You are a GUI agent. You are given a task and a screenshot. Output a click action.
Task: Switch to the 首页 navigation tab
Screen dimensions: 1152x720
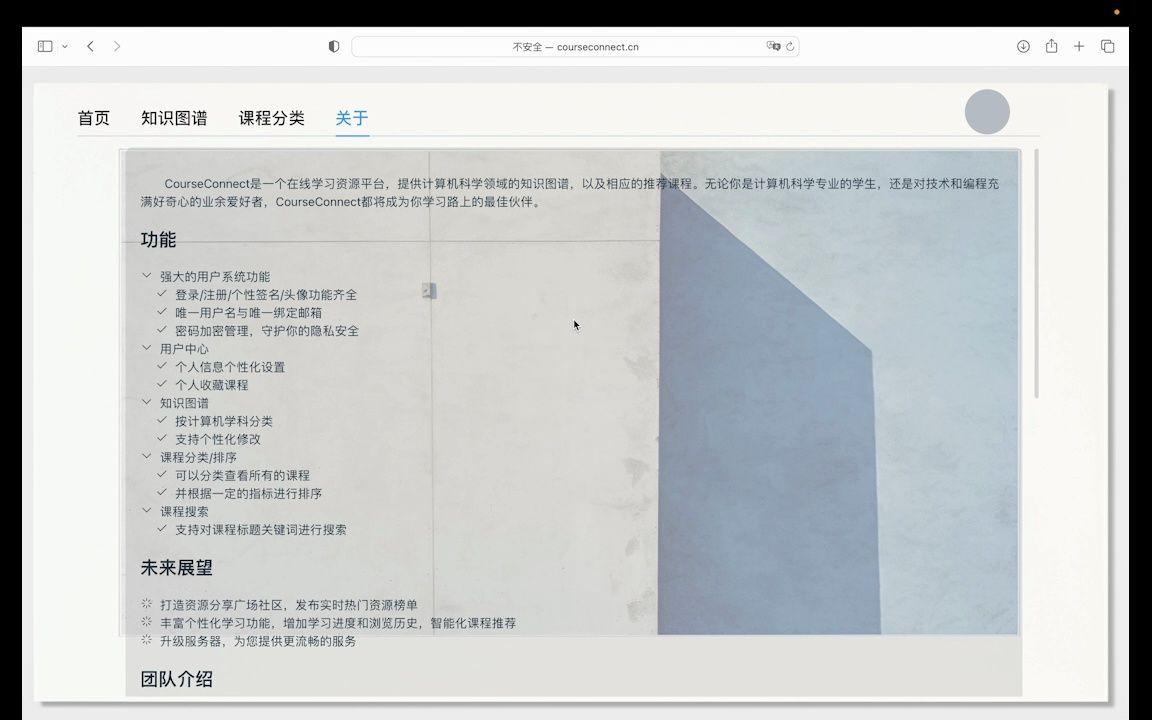click(94, 118)
